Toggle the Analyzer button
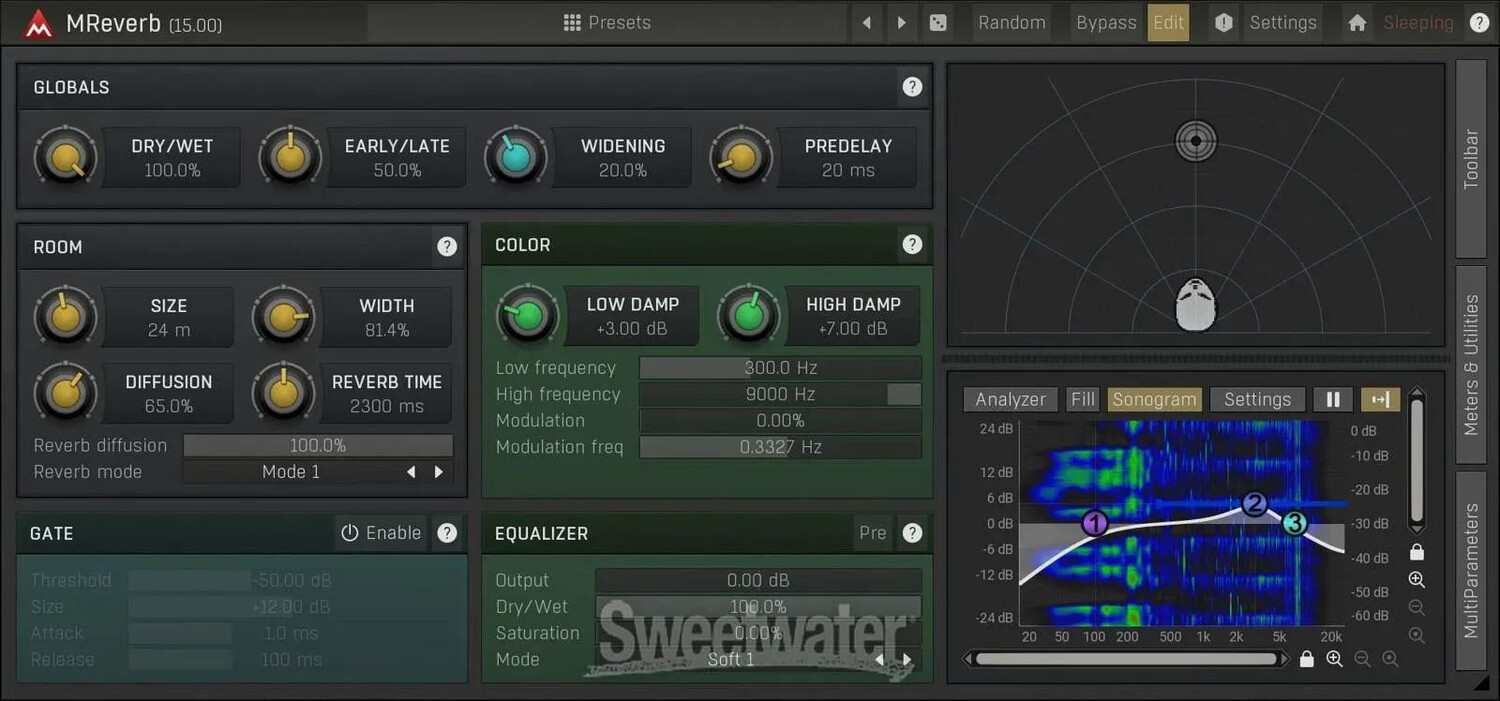The width and height of the screenshot is (1500, 701). (1010, 399)
